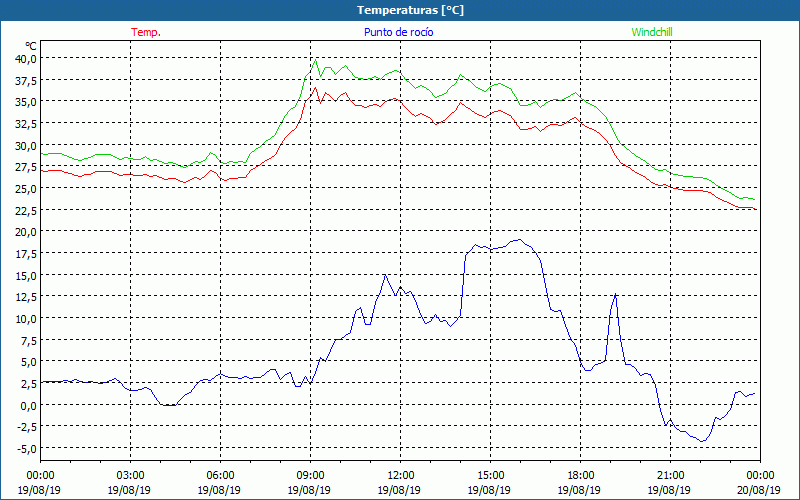Screen dimensions: 800x500
Task: Click the Temperaturas [°C] chart title
Action: [x=410, y=10]
